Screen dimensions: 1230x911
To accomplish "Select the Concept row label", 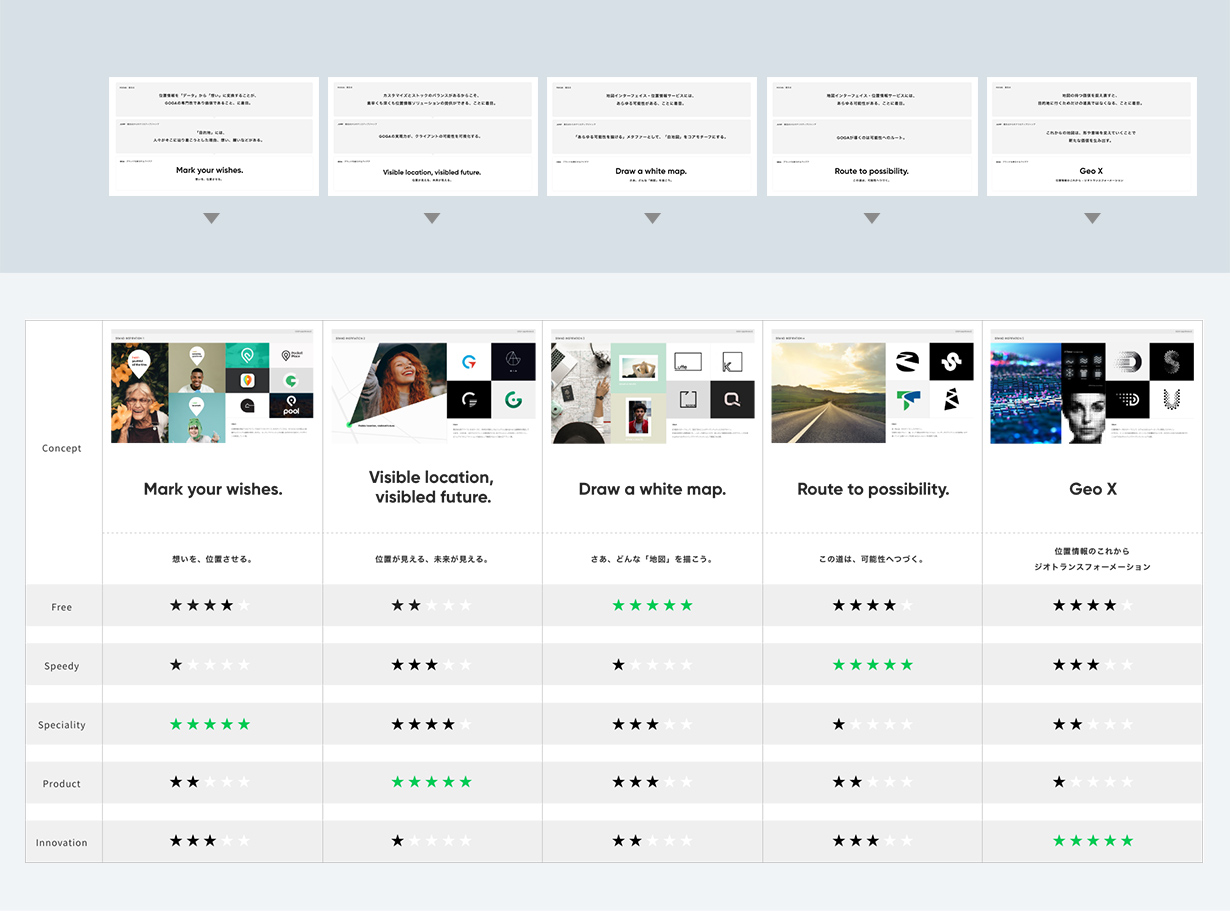I will (x=62, y=448).
